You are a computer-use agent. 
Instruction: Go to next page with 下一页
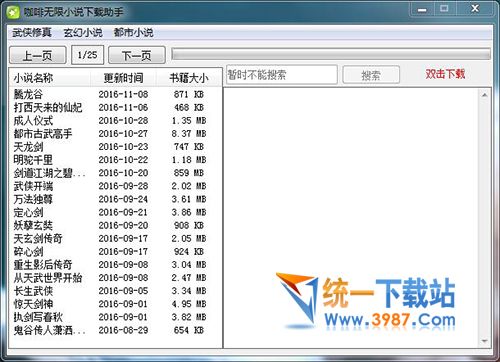pos(136,55)
